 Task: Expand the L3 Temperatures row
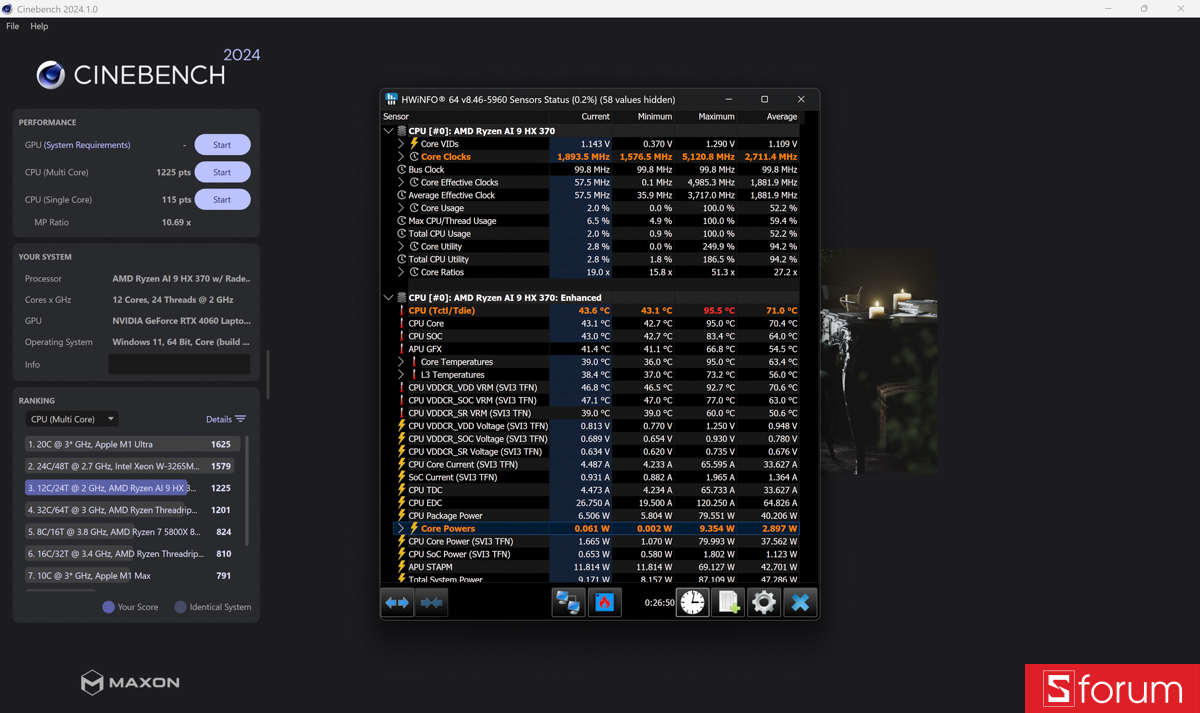[x=401, y=375]
